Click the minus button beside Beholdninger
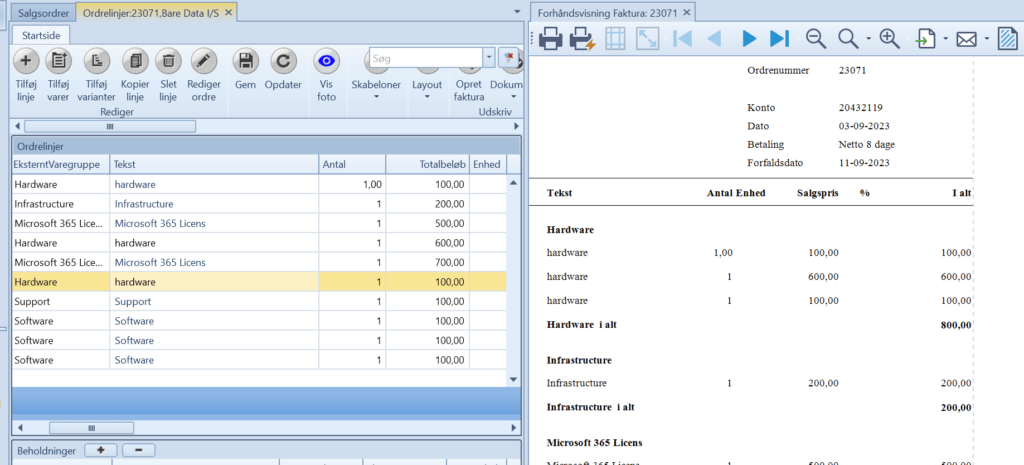Viewport: 1024px width, 465px height. [x=138, y=450]
